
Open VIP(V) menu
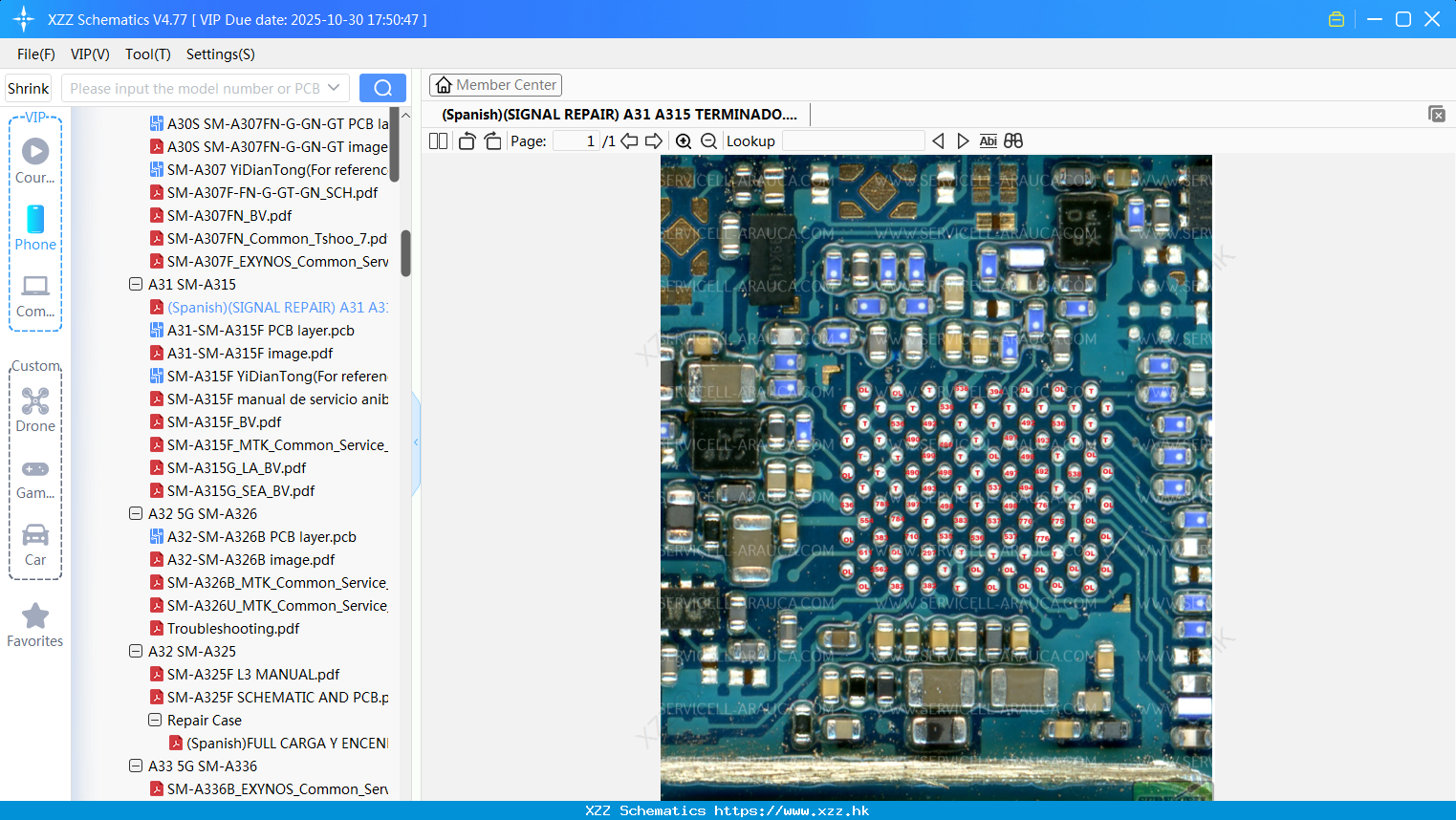pyautogui.click(x=90, y=54)
